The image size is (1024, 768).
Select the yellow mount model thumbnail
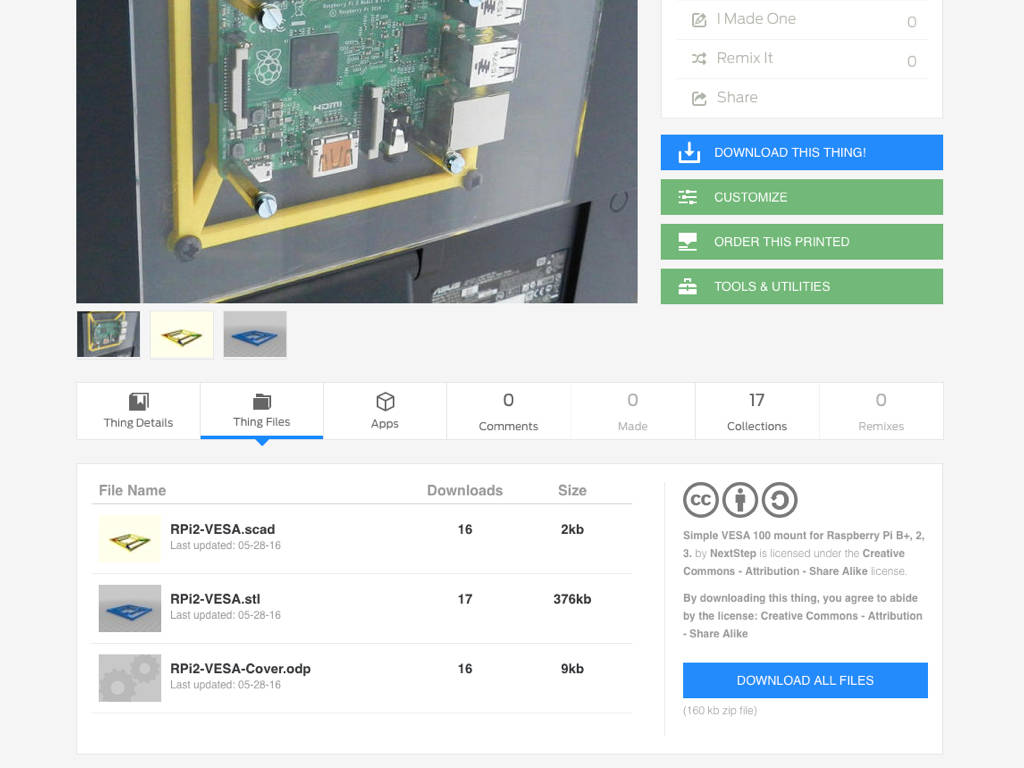pos(182,334)
